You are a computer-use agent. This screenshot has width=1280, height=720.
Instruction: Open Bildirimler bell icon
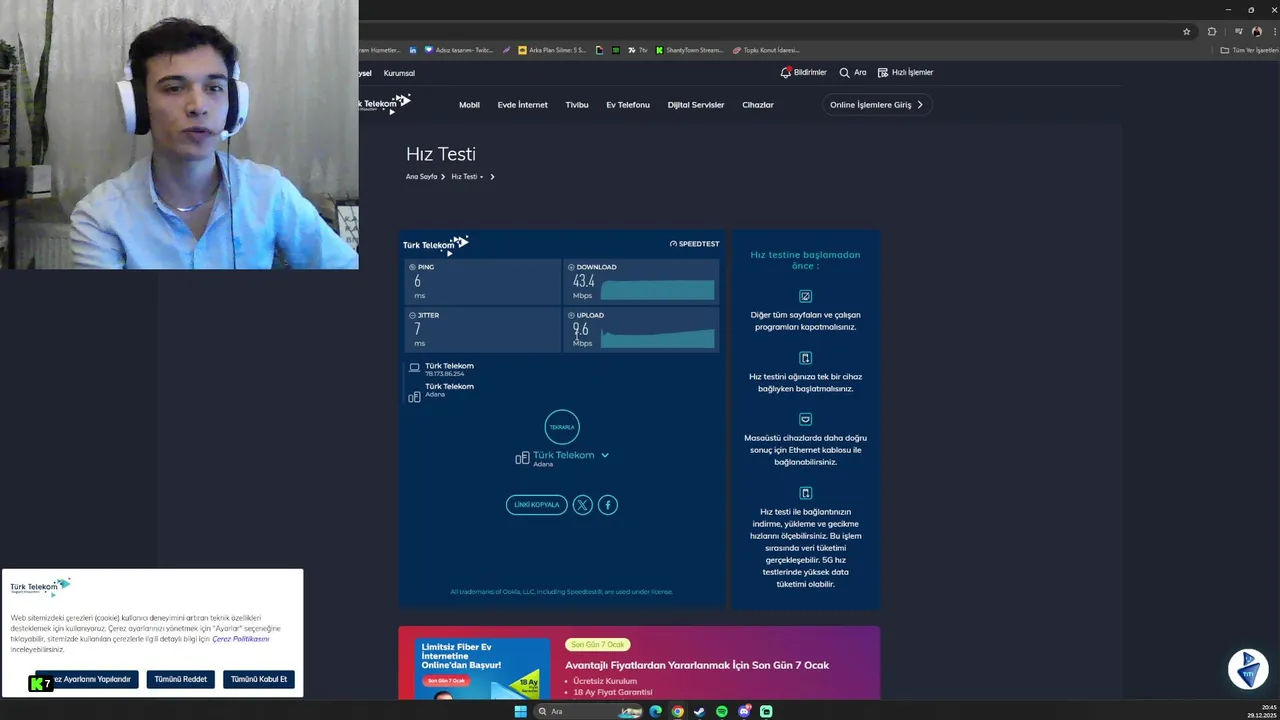click(785, 72)
